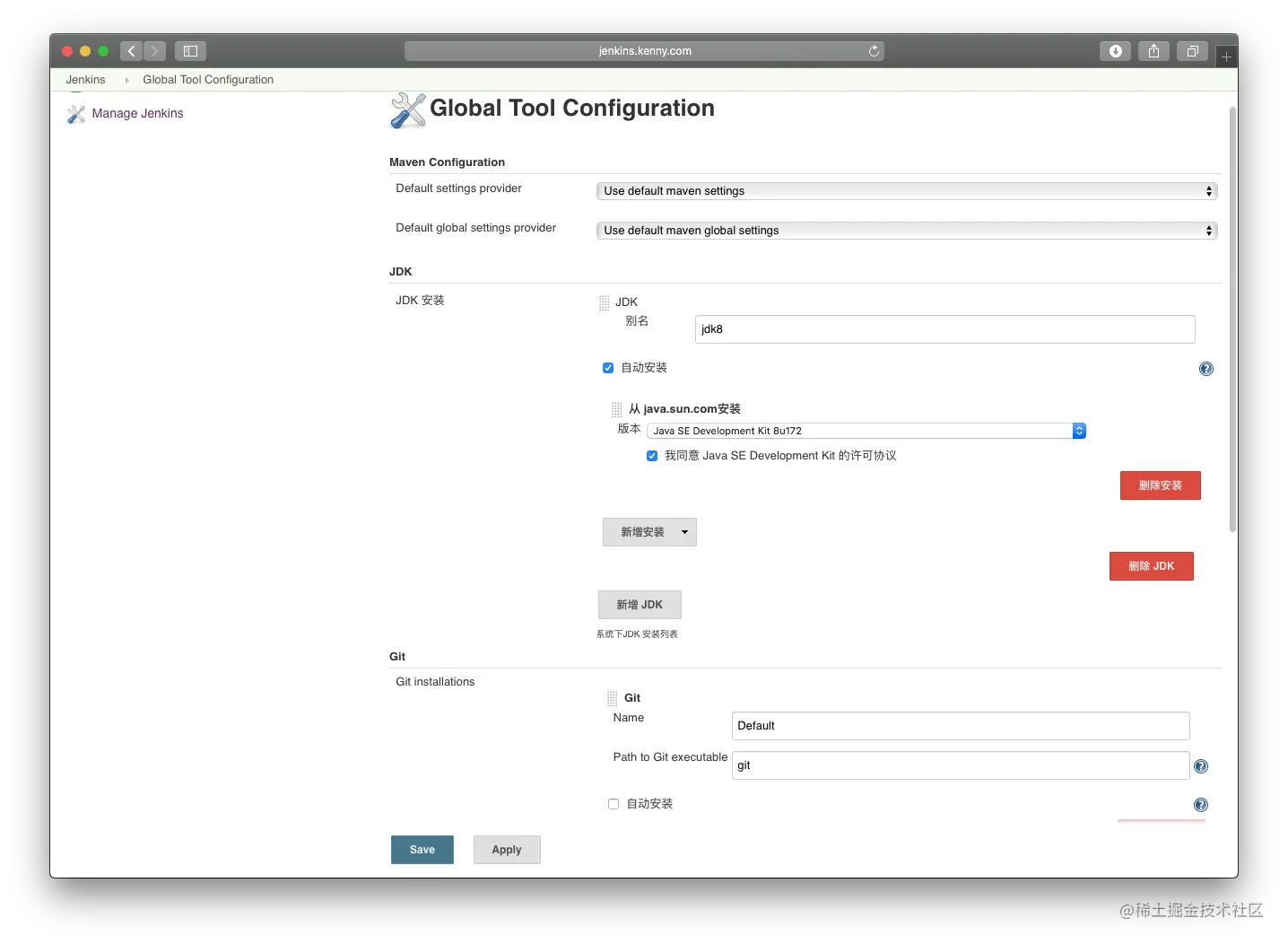
Task: Click the red 删除 JDK button
Action: point(1152,566)
